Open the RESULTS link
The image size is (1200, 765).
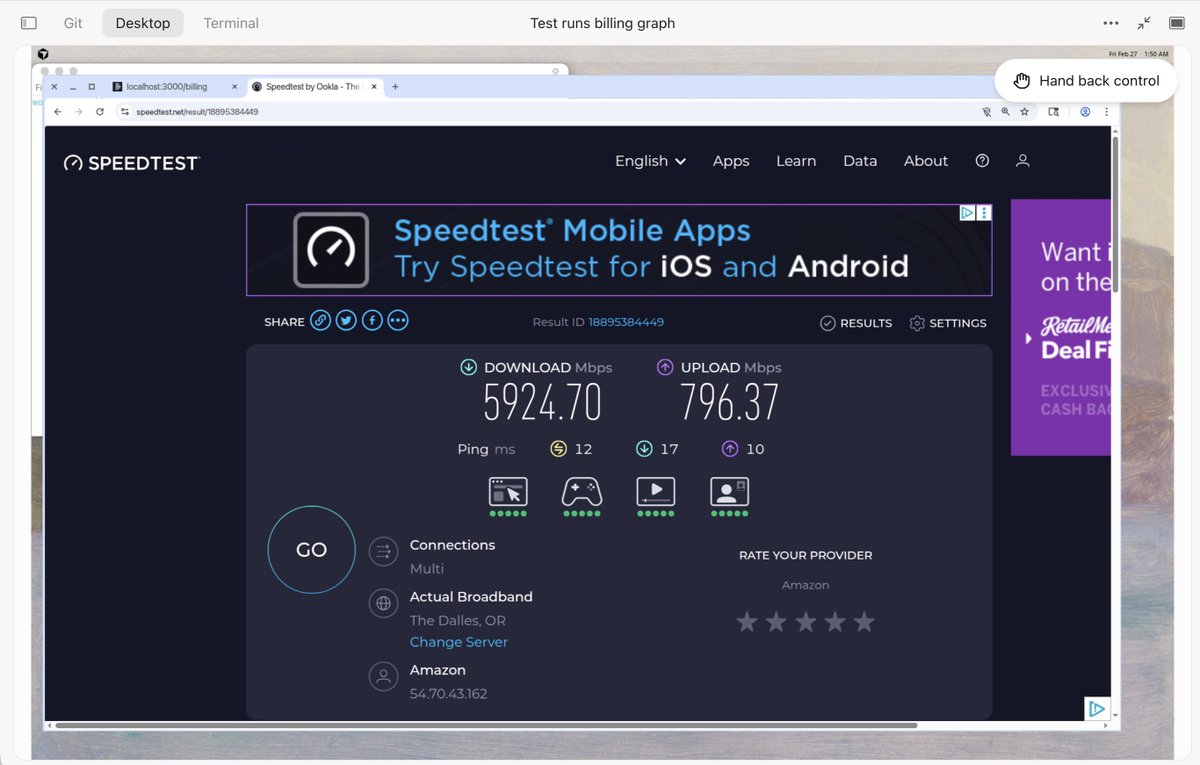(856, 323)
